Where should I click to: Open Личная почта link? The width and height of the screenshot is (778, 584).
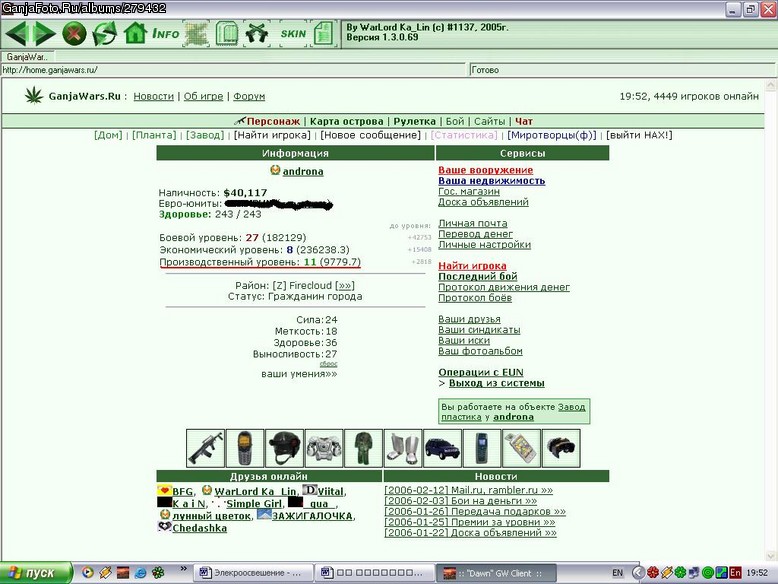point(472,223)
